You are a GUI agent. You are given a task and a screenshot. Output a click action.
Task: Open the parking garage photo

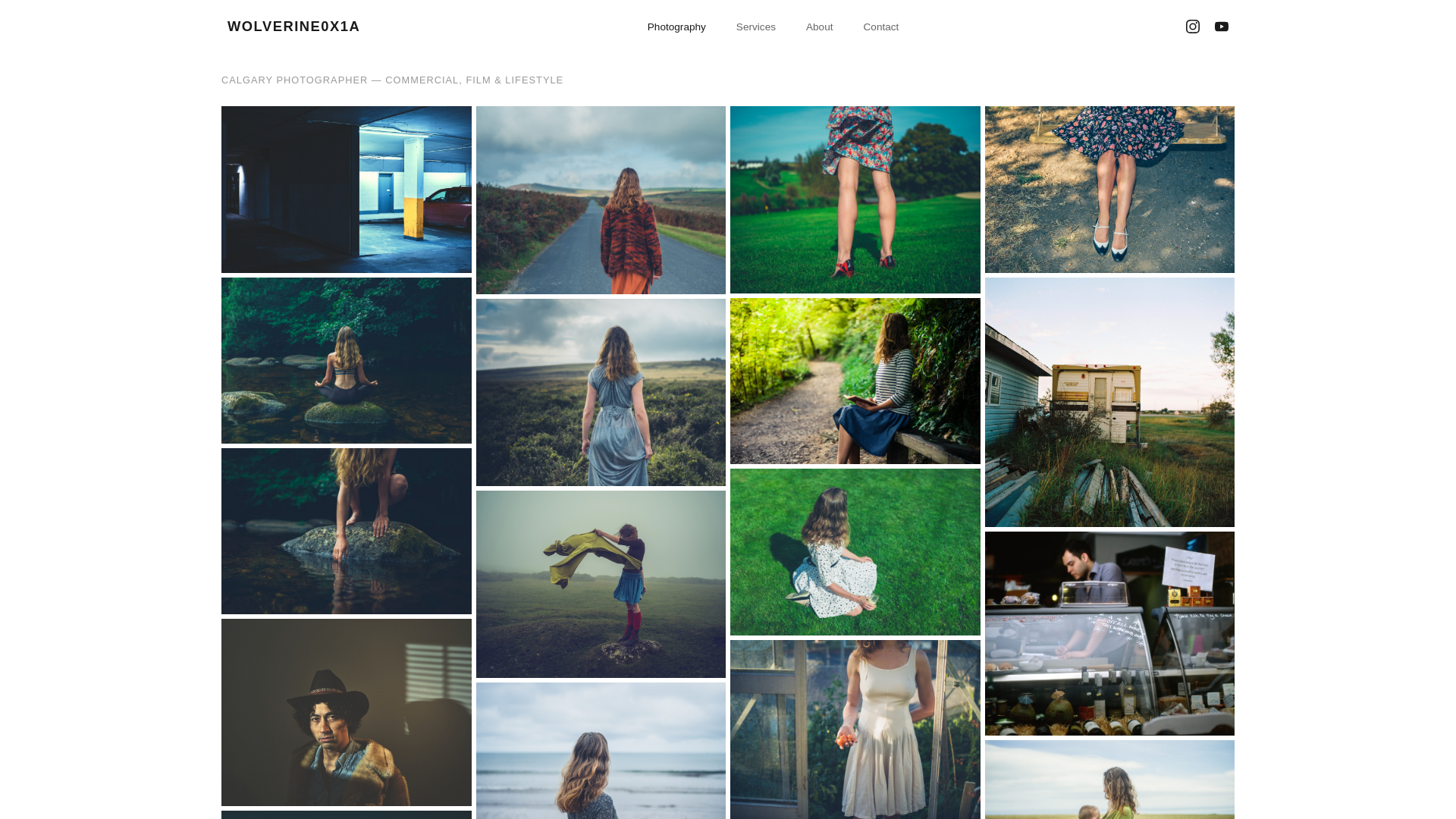[x=347, y=190]
